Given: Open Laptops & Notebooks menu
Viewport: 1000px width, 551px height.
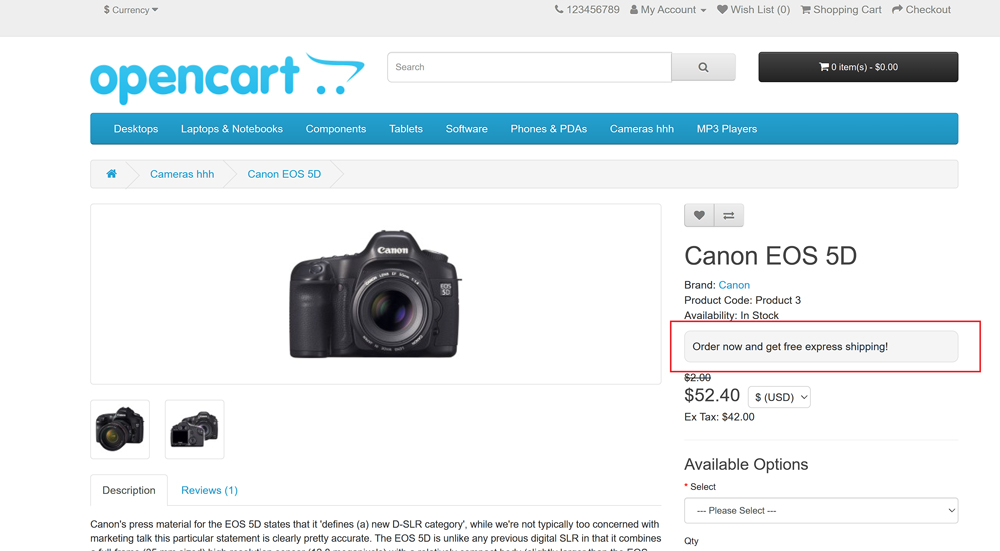Looking at the screenshot, I should (232, 129).
